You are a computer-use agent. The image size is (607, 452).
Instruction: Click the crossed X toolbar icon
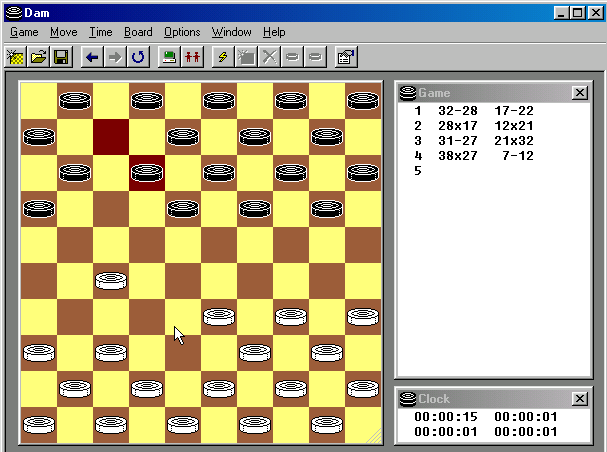(x=269, y=57)
